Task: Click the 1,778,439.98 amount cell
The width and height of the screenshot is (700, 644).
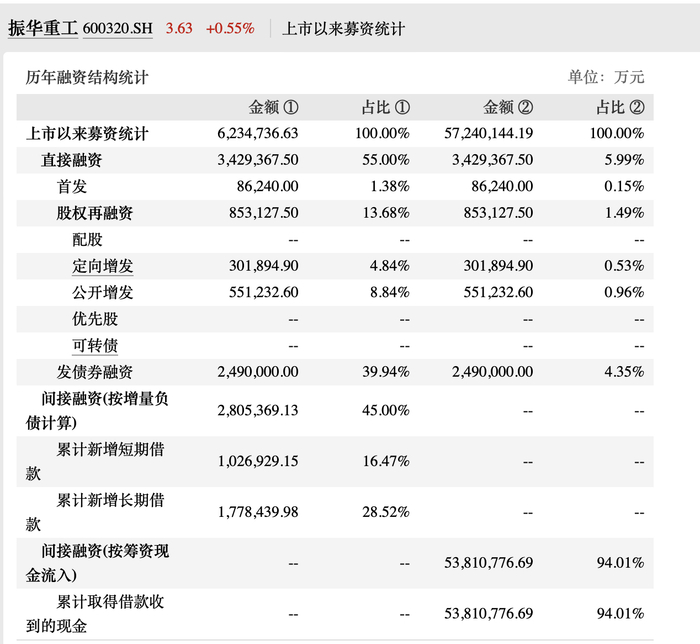Action: pos(258,512)
